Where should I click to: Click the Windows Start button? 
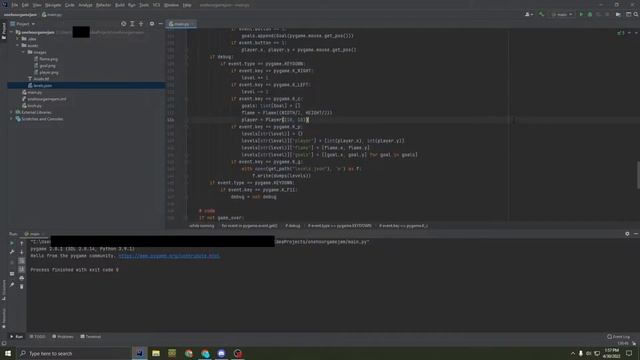click(8, 353)
